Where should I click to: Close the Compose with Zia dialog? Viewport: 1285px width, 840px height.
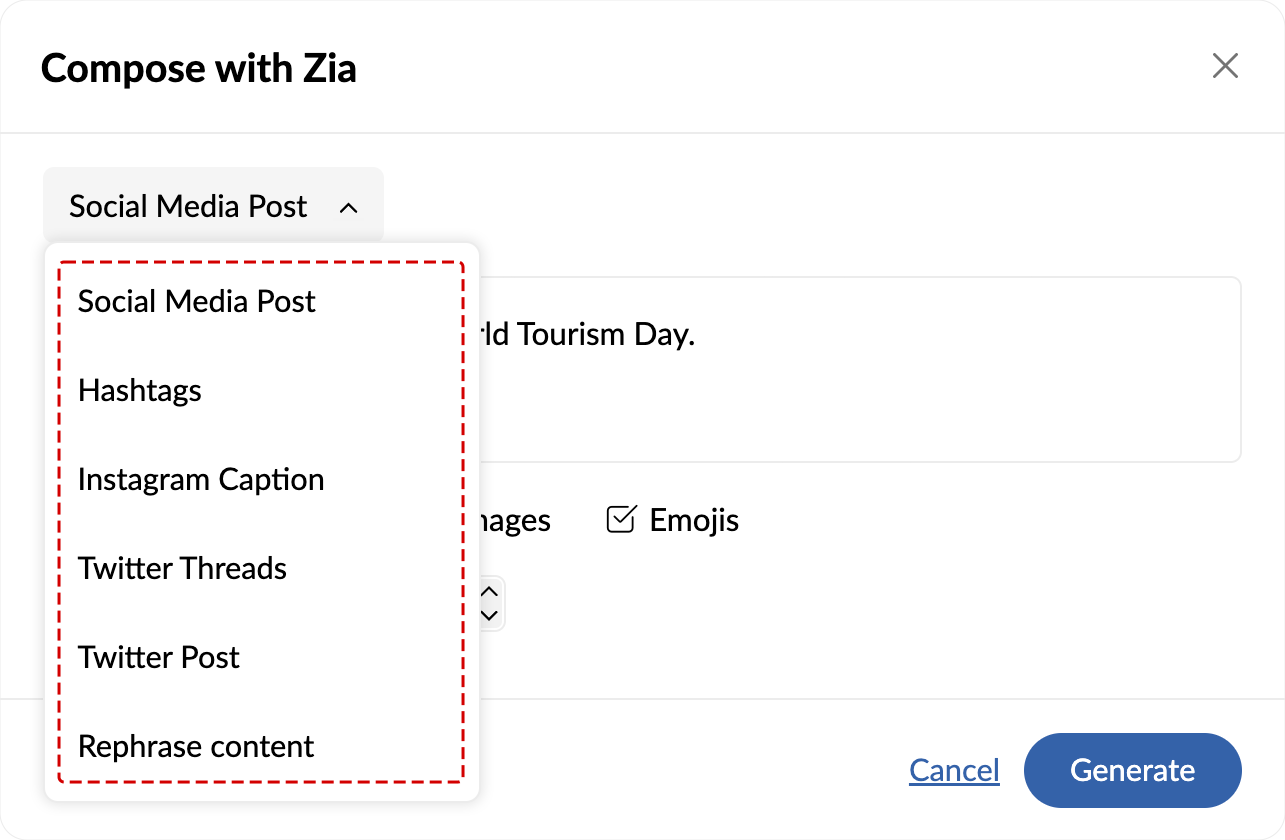(1225, 66)
